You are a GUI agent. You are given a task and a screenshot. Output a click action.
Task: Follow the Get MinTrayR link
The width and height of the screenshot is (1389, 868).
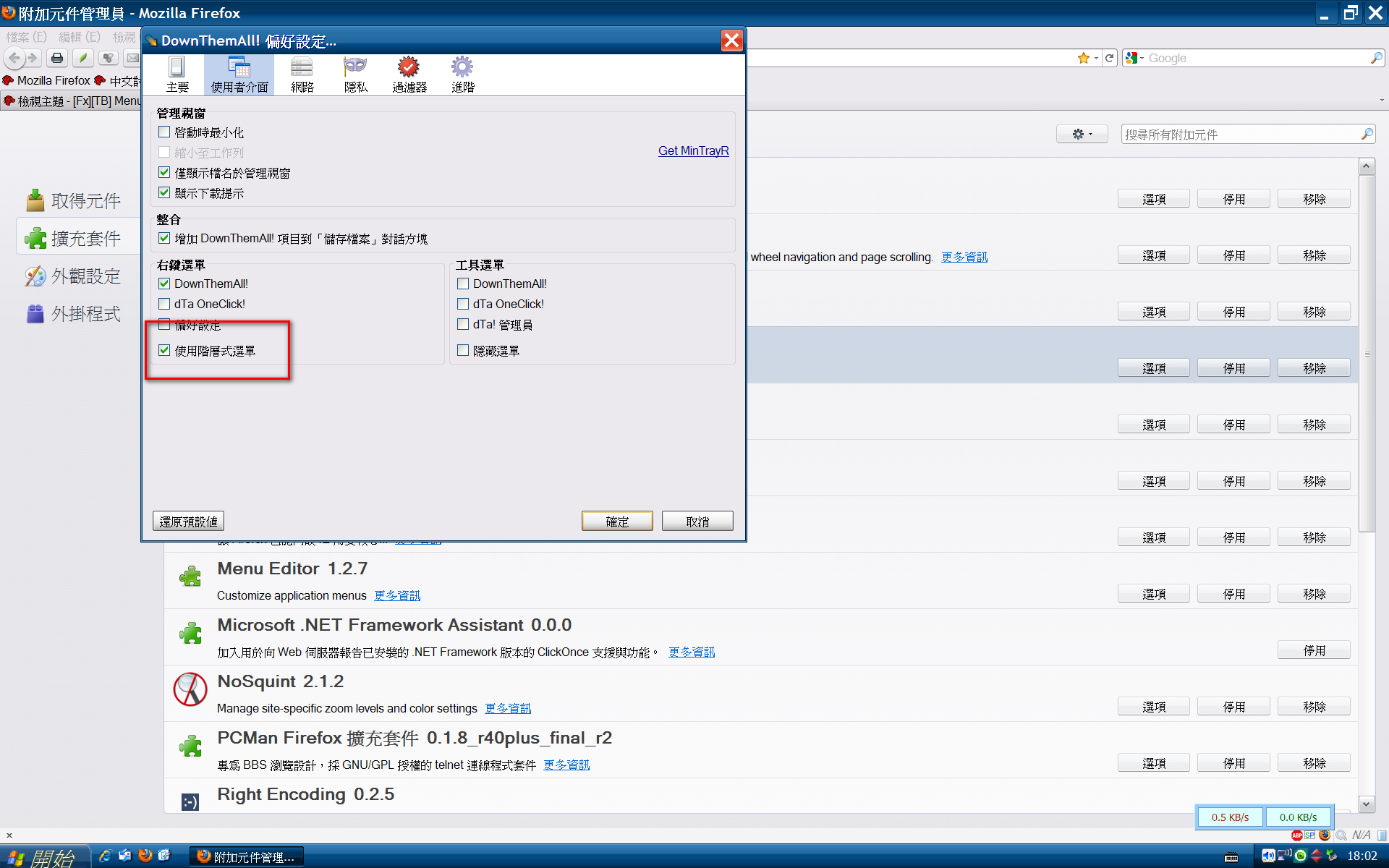point(693,150)
